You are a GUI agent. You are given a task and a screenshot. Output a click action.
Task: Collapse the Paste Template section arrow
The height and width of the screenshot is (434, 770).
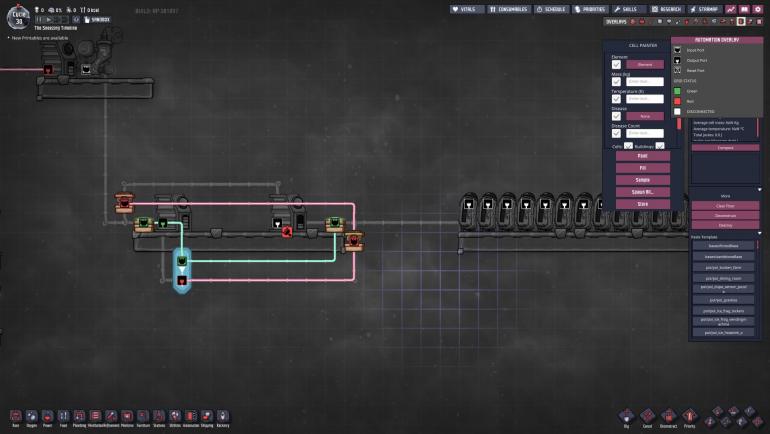(x=759, y=233)
